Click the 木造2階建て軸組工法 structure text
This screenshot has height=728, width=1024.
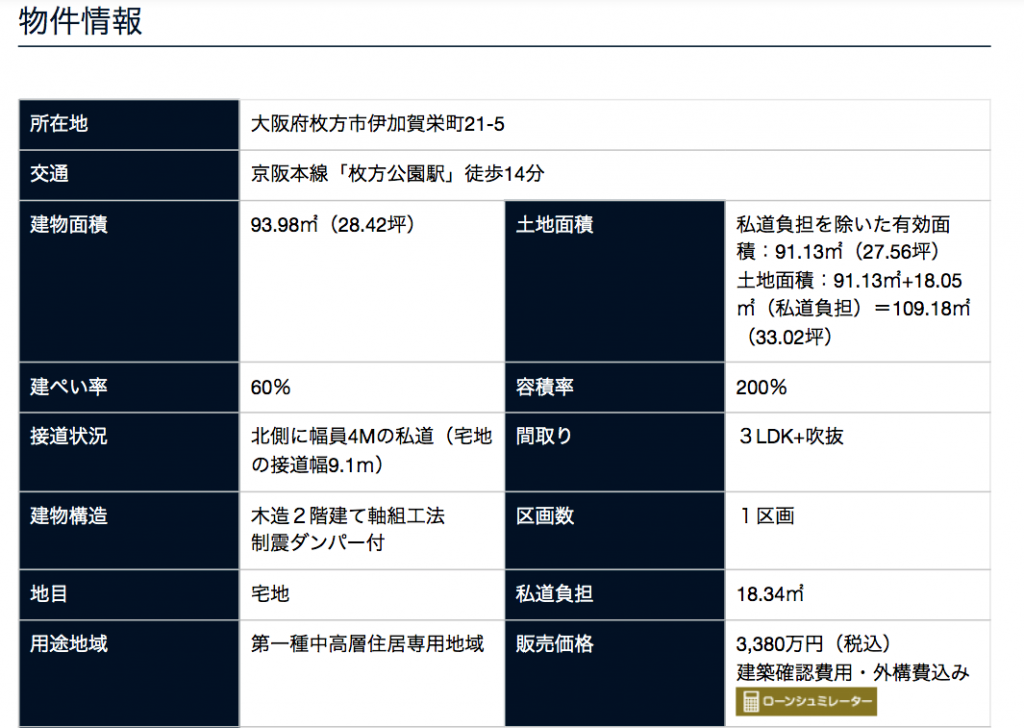[x=347, y=517]
